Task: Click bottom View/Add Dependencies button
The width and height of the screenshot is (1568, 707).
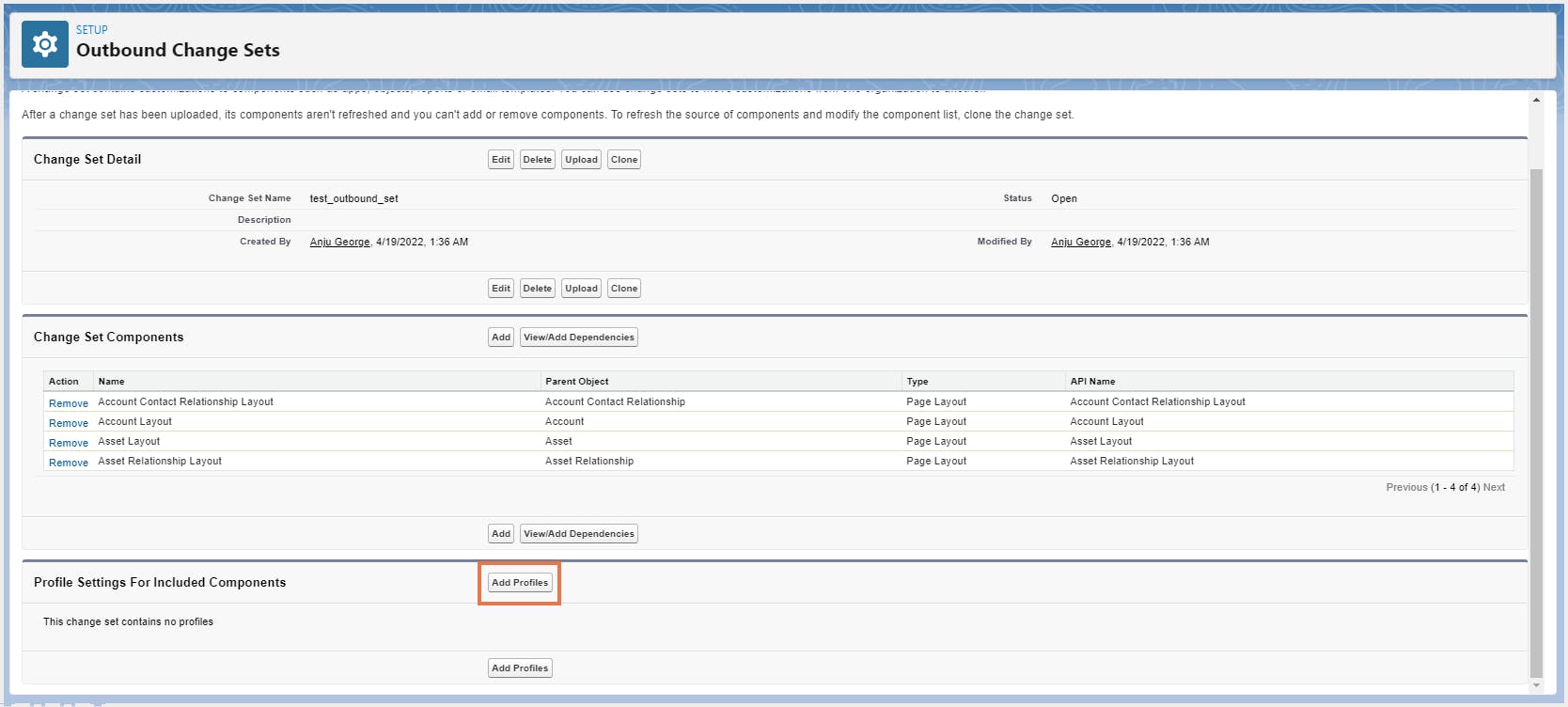Action: 579,534
